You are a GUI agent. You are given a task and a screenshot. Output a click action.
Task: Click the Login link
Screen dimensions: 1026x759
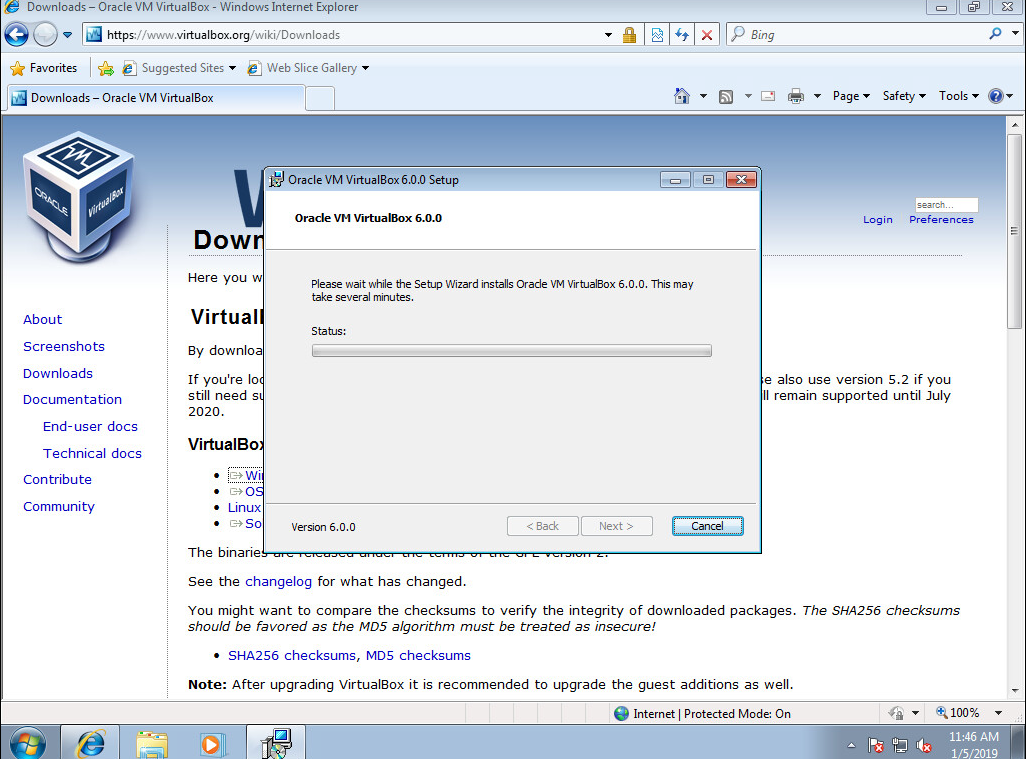coord(877,220)
